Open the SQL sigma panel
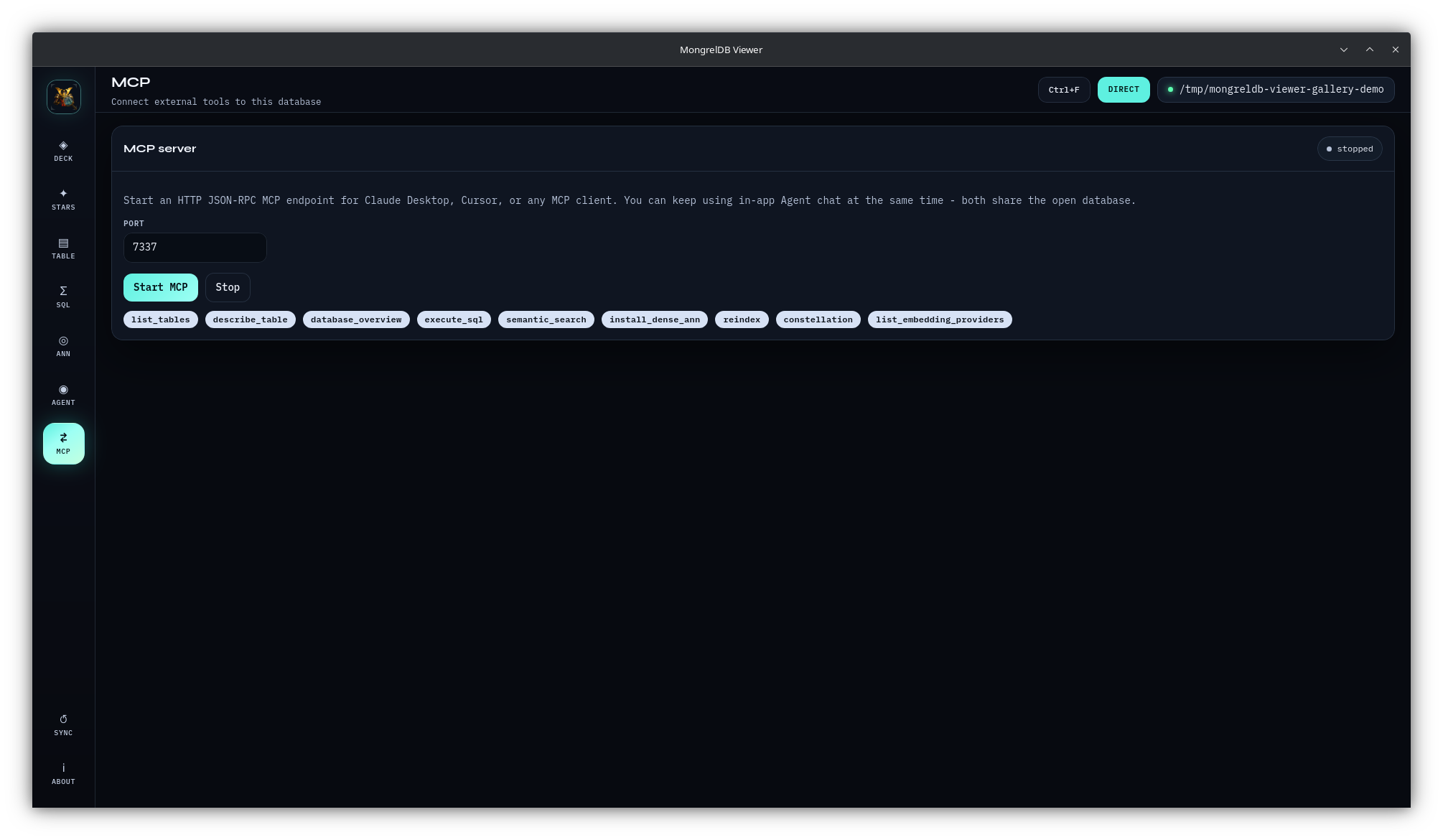Viewport: 1443px width, 840px height. [63, 297]
